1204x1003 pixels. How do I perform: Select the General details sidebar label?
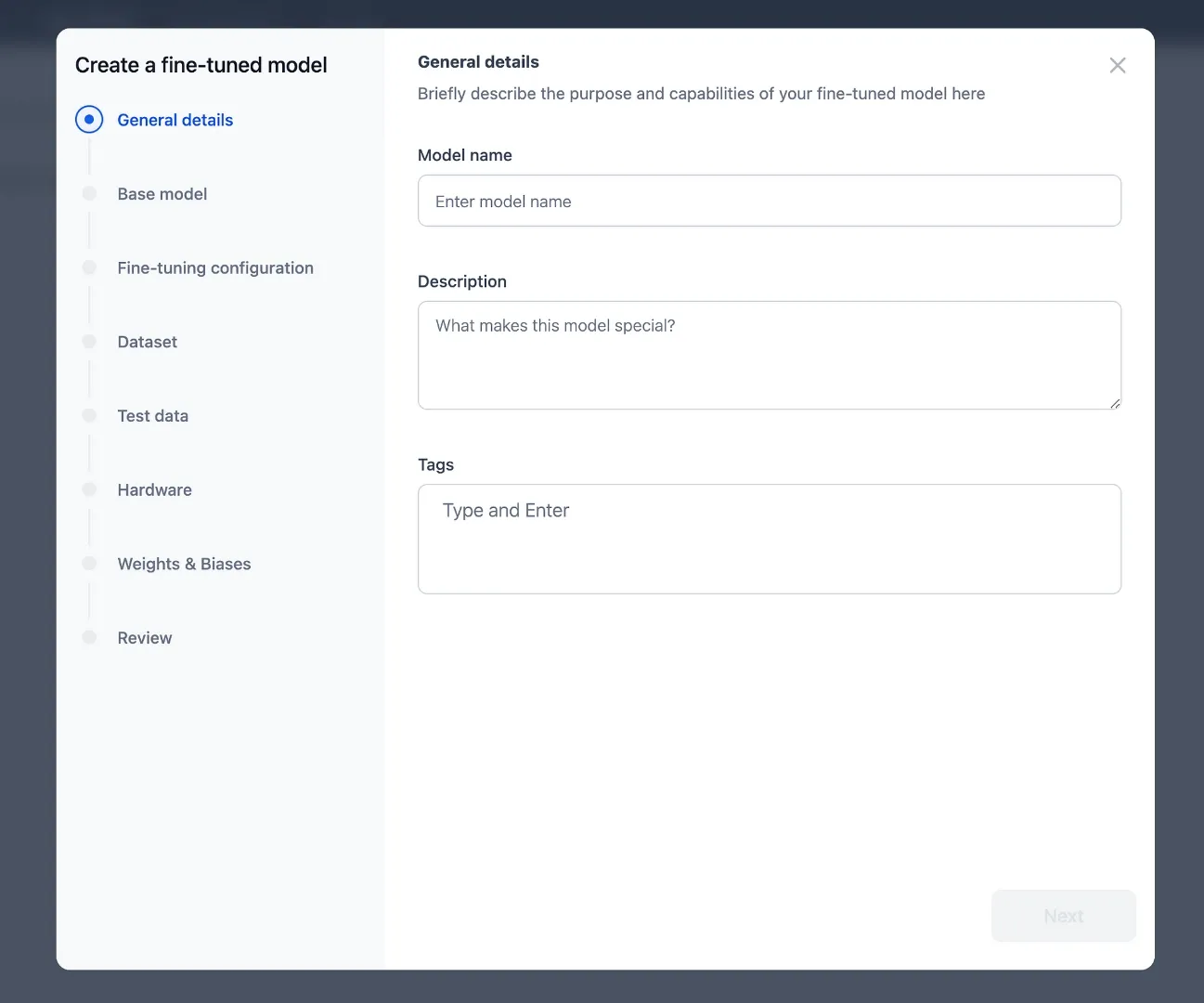pyautogui.click(x=175, y=119)
